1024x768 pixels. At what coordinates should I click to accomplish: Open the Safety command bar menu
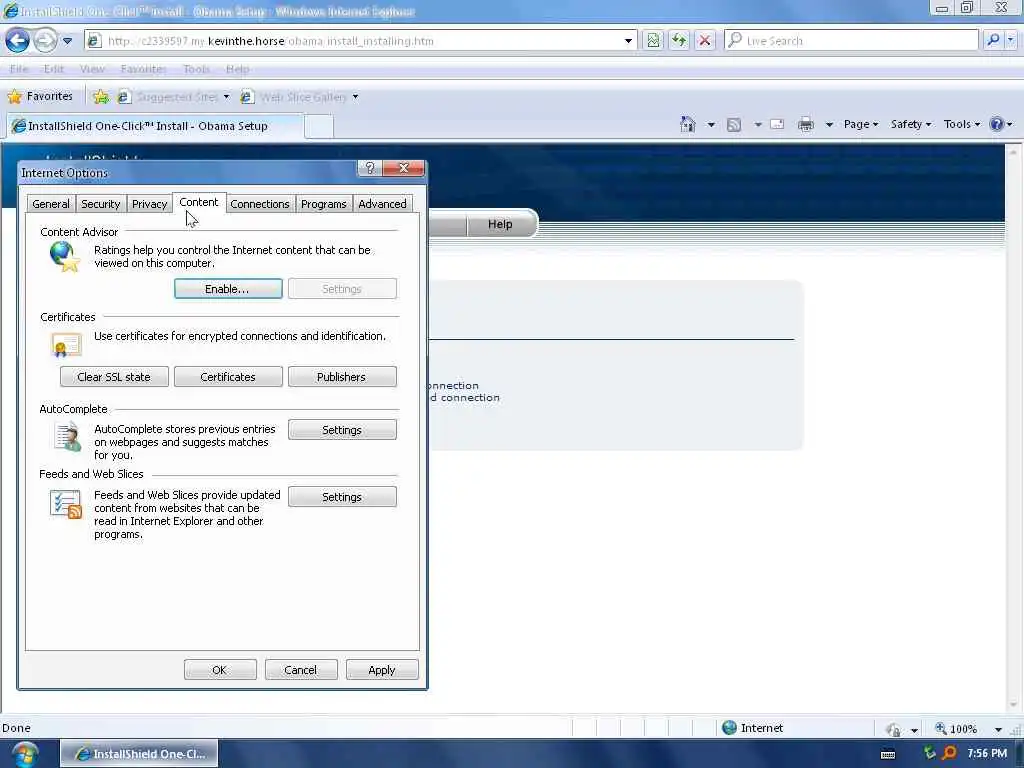pyautogui.click(x=910, y=124)
